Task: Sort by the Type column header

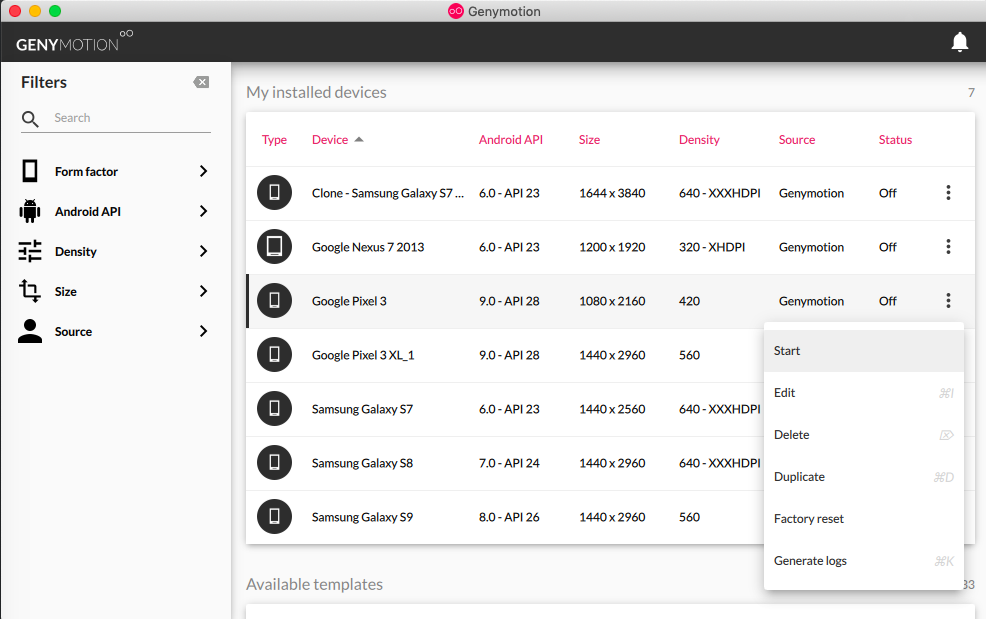Action: pyautogui.click(x=274, y=140)
